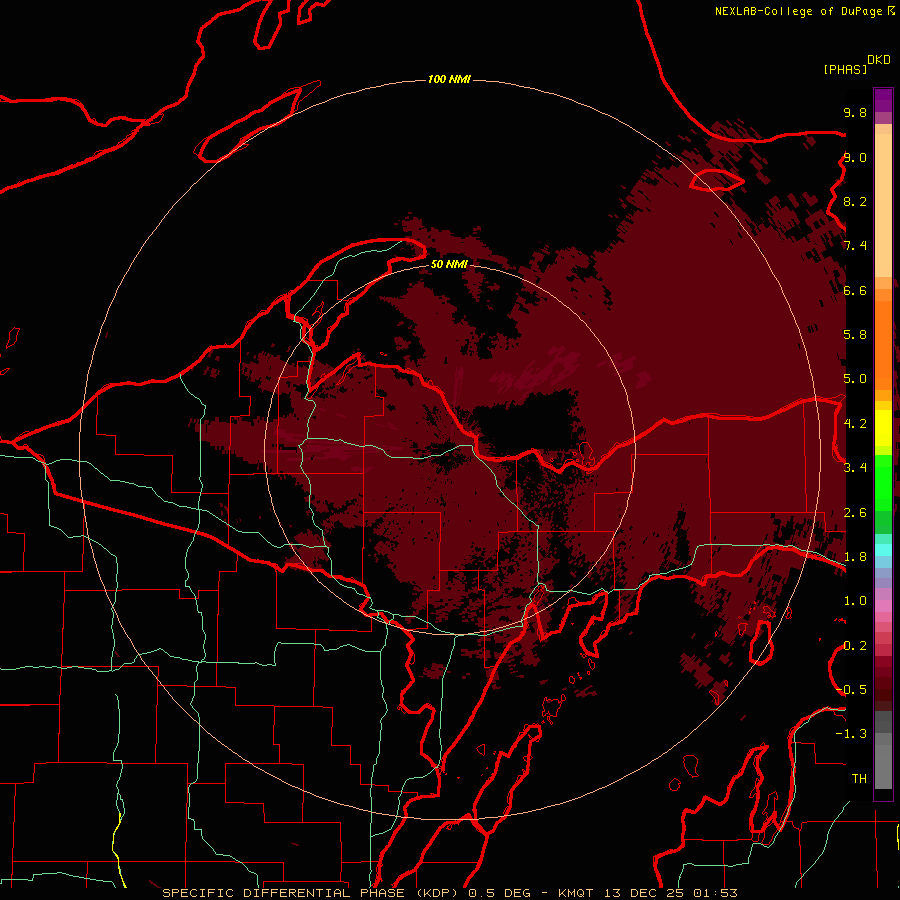Click the 5.0 value on the color scale
Viewport: 900px width, 900px height.
[x=855, y=379]
